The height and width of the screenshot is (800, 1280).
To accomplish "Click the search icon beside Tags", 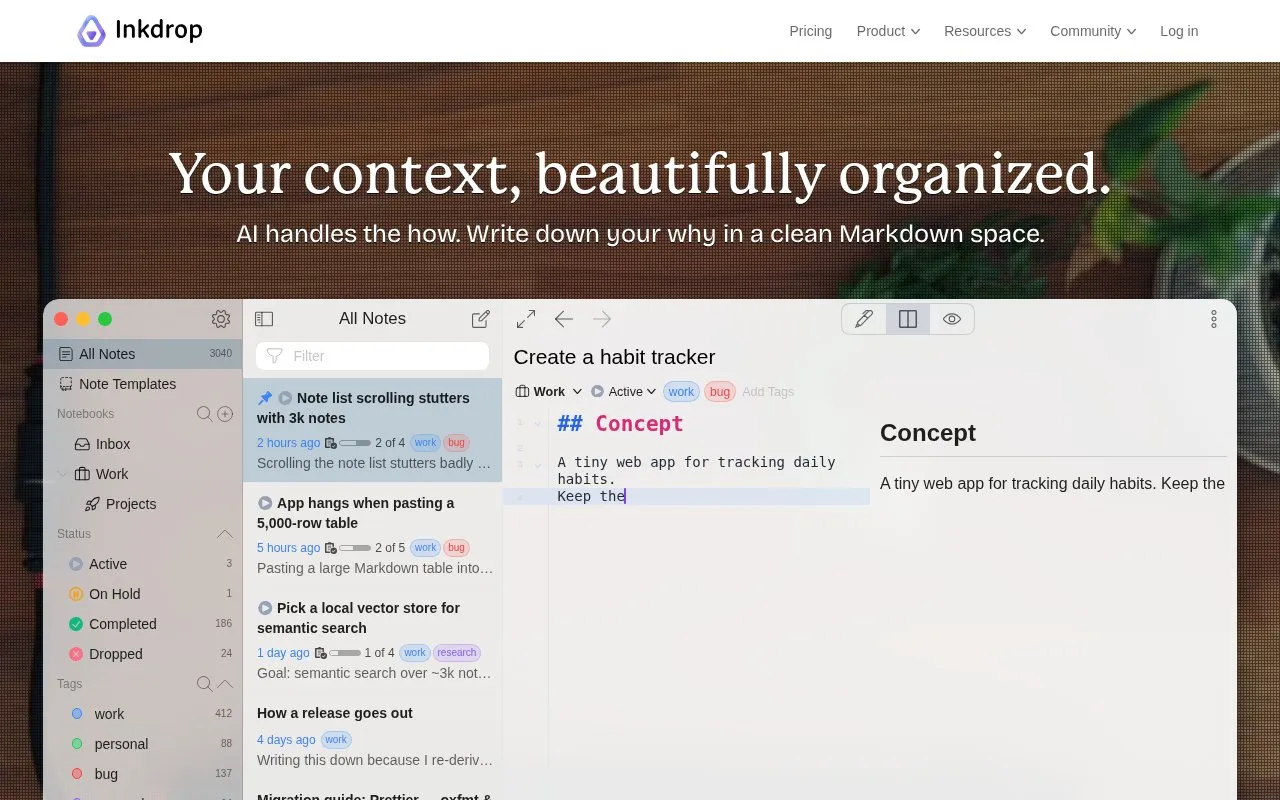I will click(204, 684).
